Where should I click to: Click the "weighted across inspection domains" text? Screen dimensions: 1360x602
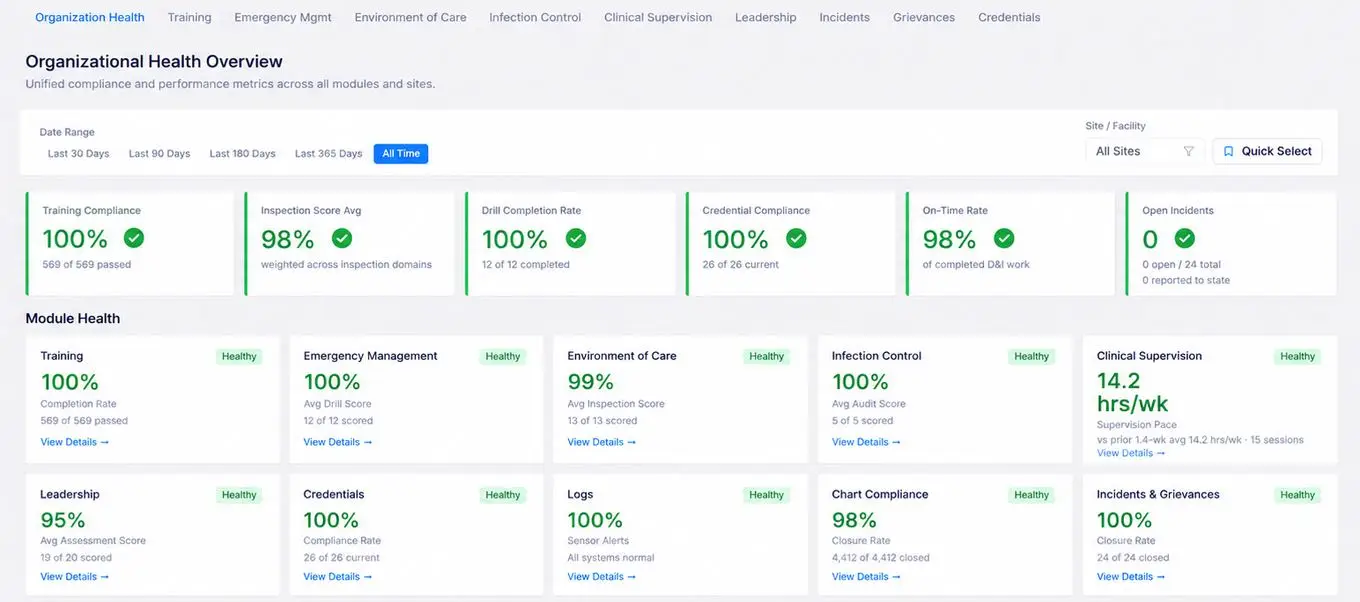tap(347, 265)
